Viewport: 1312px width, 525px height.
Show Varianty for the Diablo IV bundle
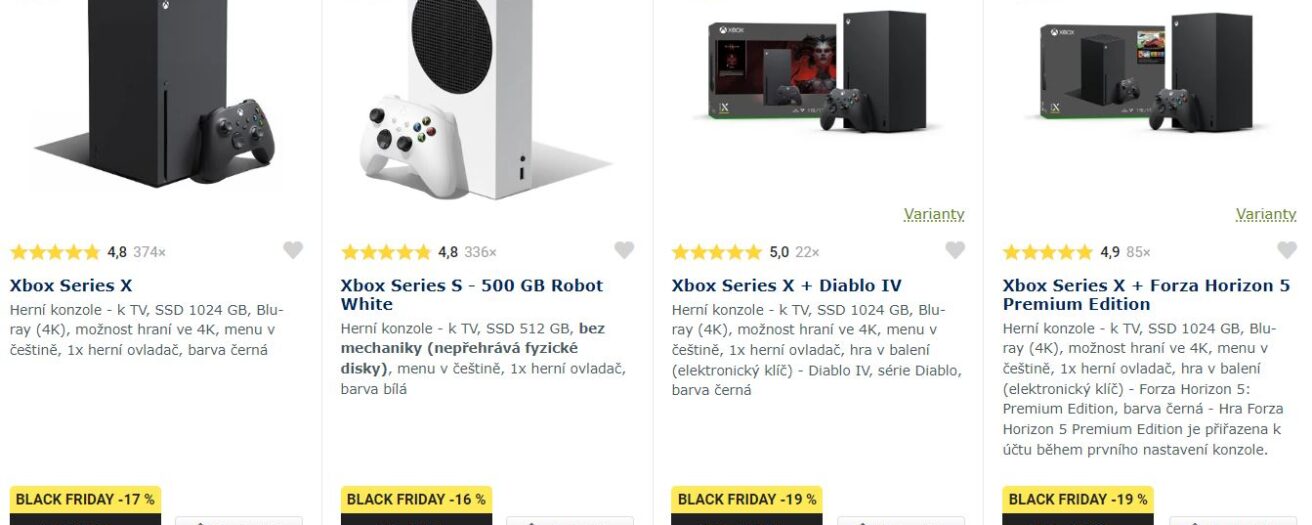(x=934, y=214)
